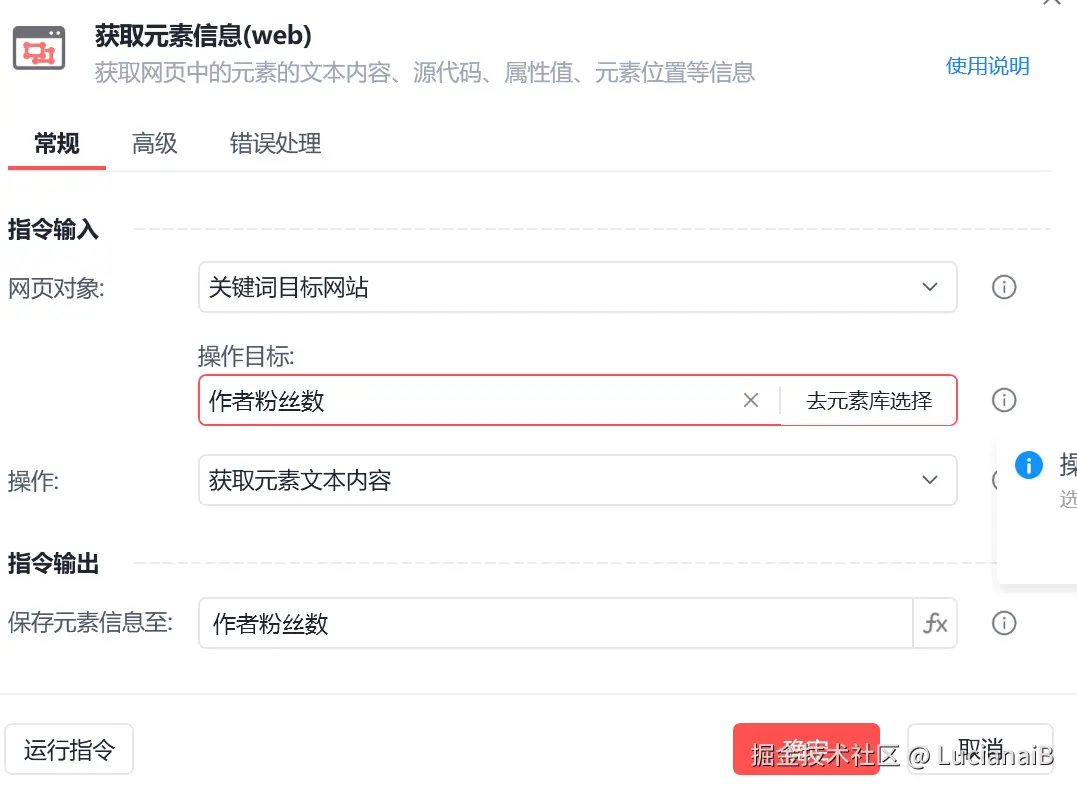Click the 保存元素信息至 output field
1077x792 pixels.
[556, 623]
